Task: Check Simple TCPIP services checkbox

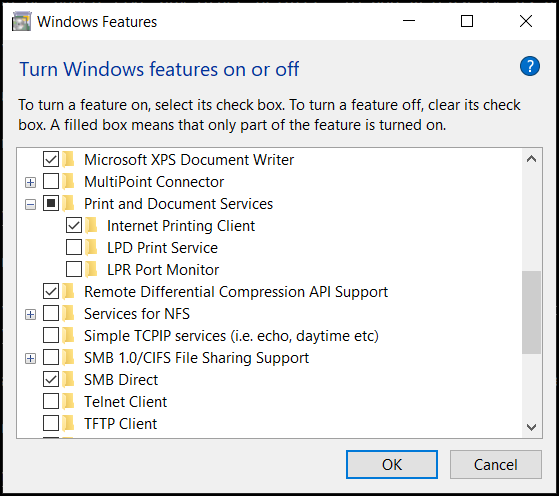Action: 51,336
